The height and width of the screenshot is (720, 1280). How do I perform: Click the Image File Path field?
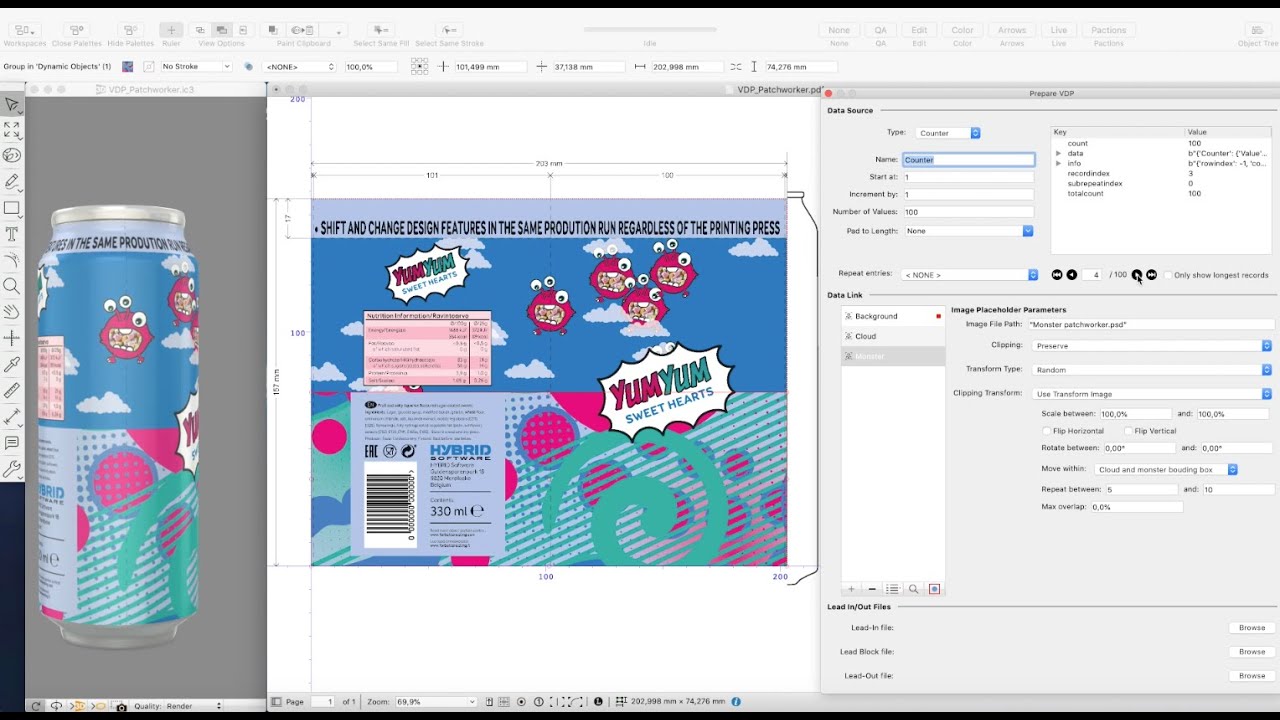[1150, 325]
